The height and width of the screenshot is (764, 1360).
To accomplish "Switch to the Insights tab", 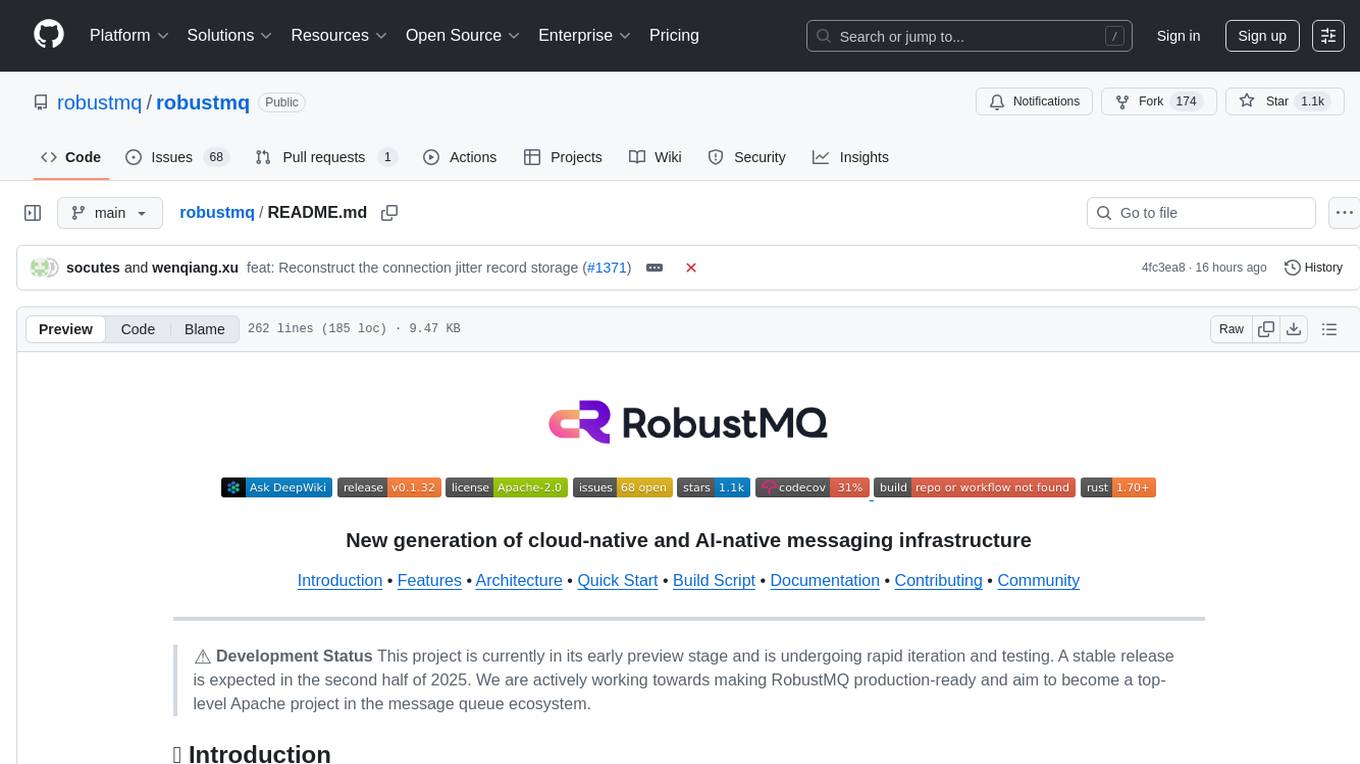I will tap(851, 157).
